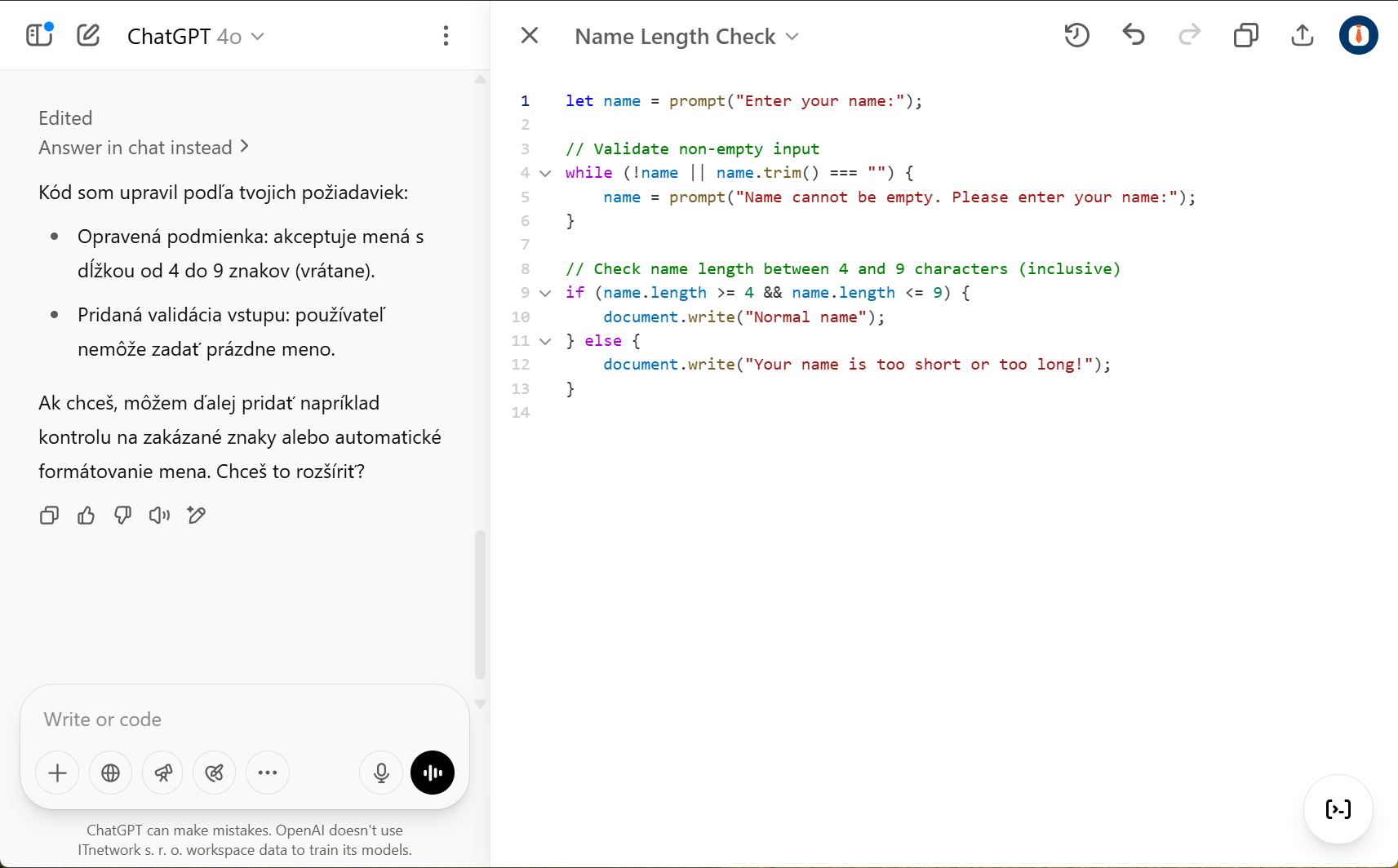Click the Write or code input field

pos(204,719)
